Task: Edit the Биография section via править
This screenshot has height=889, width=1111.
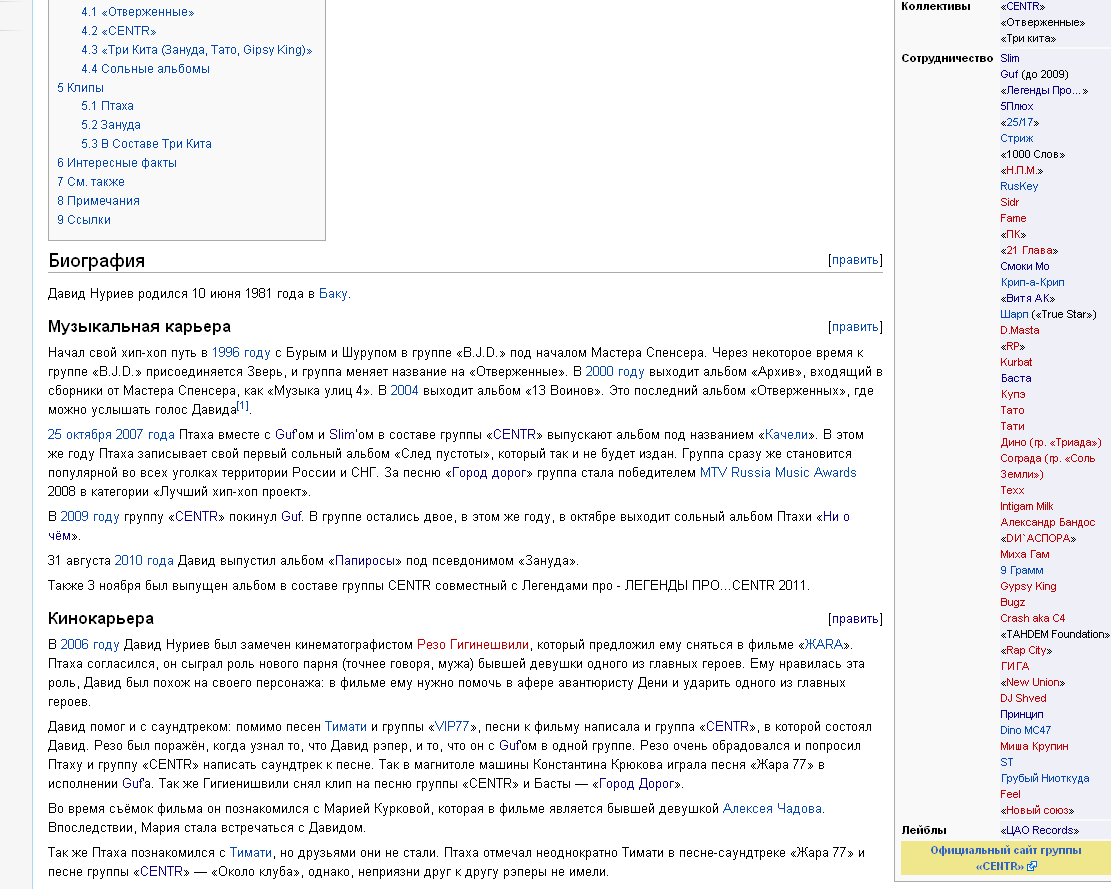Action: 855,260
